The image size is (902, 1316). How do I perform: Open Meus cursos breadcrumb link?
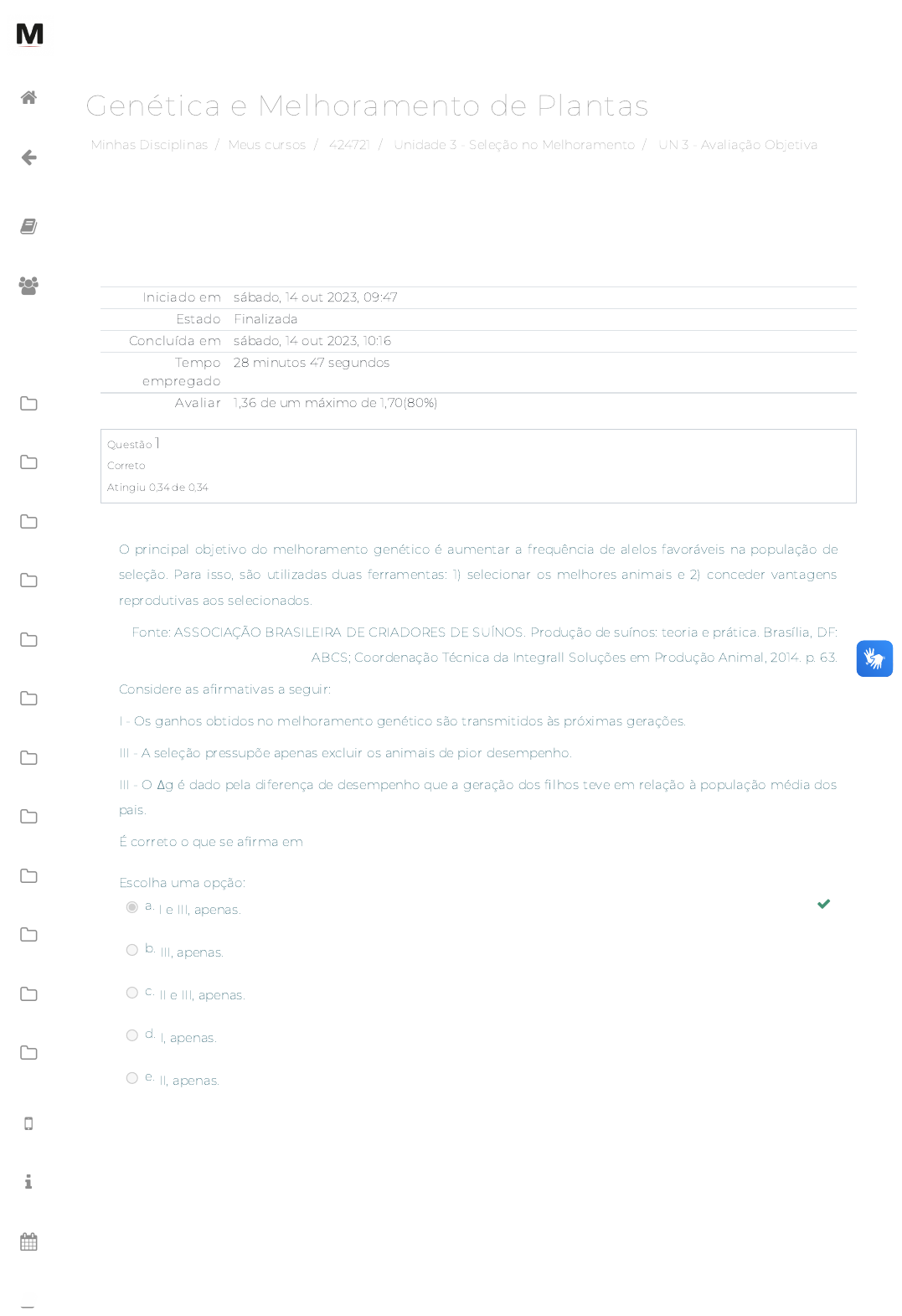pyautogui.click(x=266, y=145)
